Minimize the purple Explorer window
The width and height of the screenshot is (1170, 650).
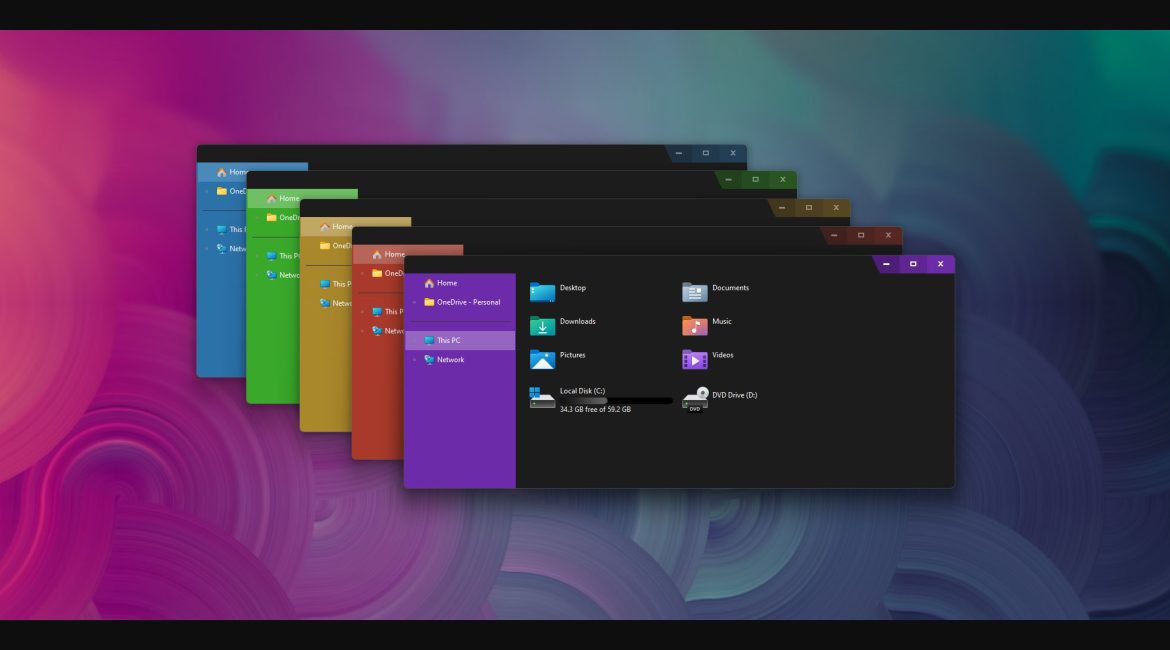[886, 264]
